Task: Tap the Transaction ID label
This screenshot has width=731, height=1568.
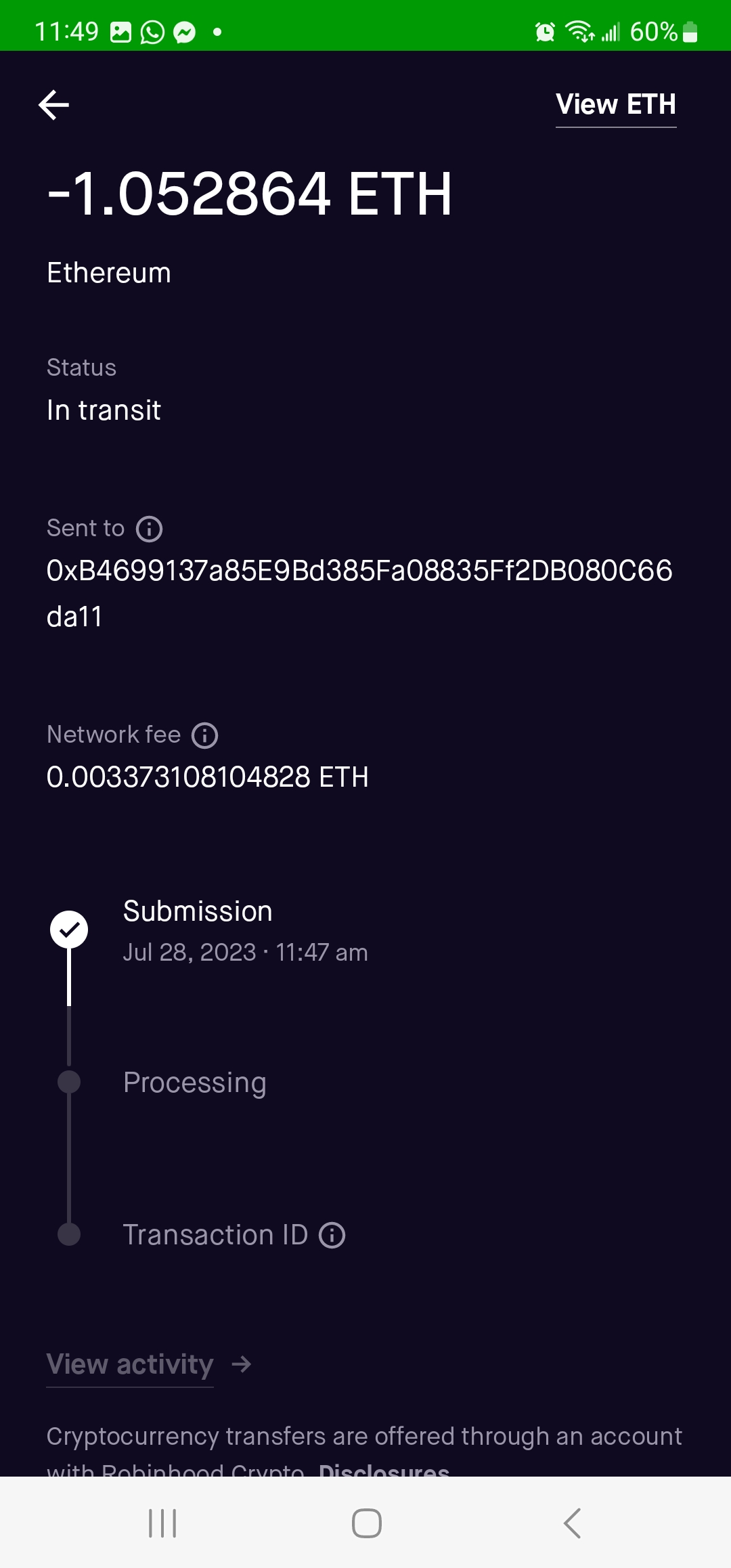Action: pyautogui.click(x=215, y=1235)
